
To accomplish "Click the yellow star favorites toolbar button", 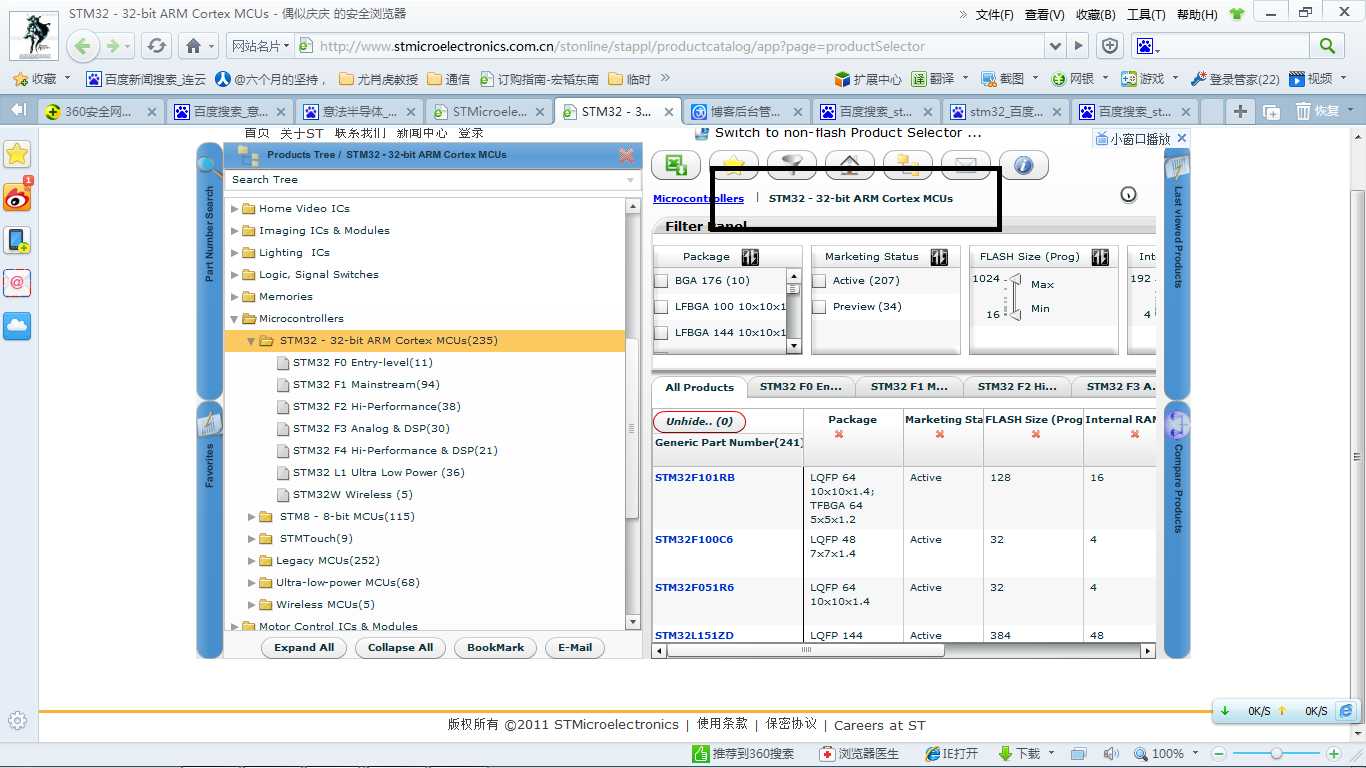I will (x=734, y=165).
